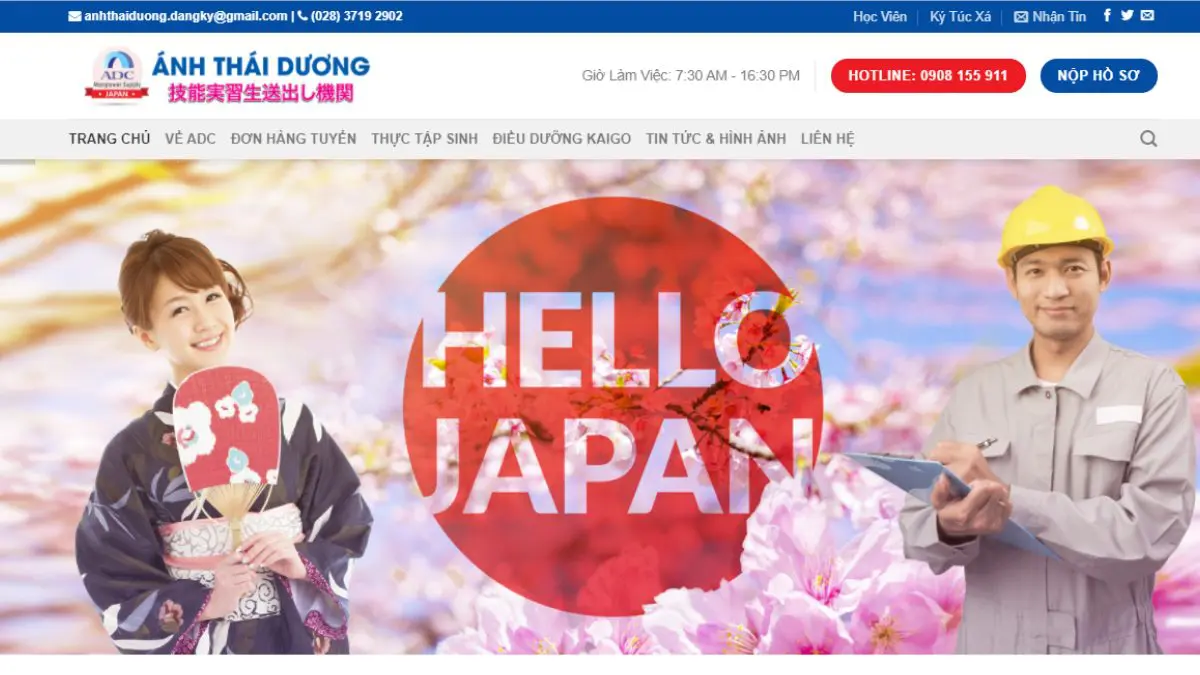This screenshot has width=1200, height=675.
Task: Navigate to ĐIỀU DƯỠNG KAIGO
Action: point(561,139)
